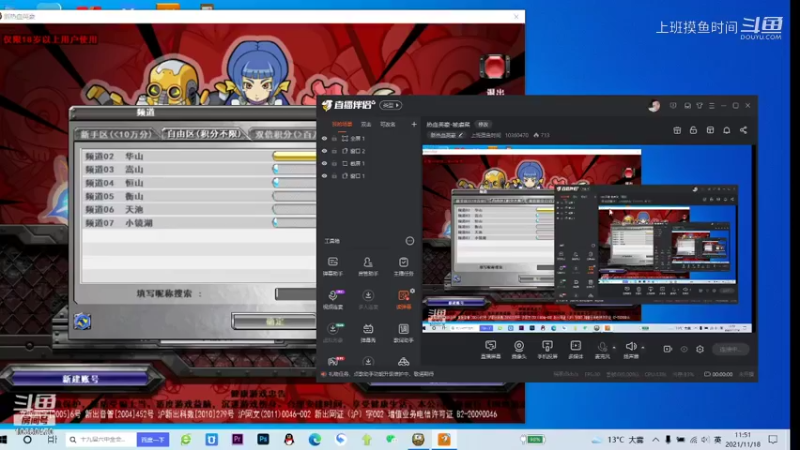This screenshot has width=800, height=450.
Task: Mute the 麦克风 microphone
Action: point(603,349)
